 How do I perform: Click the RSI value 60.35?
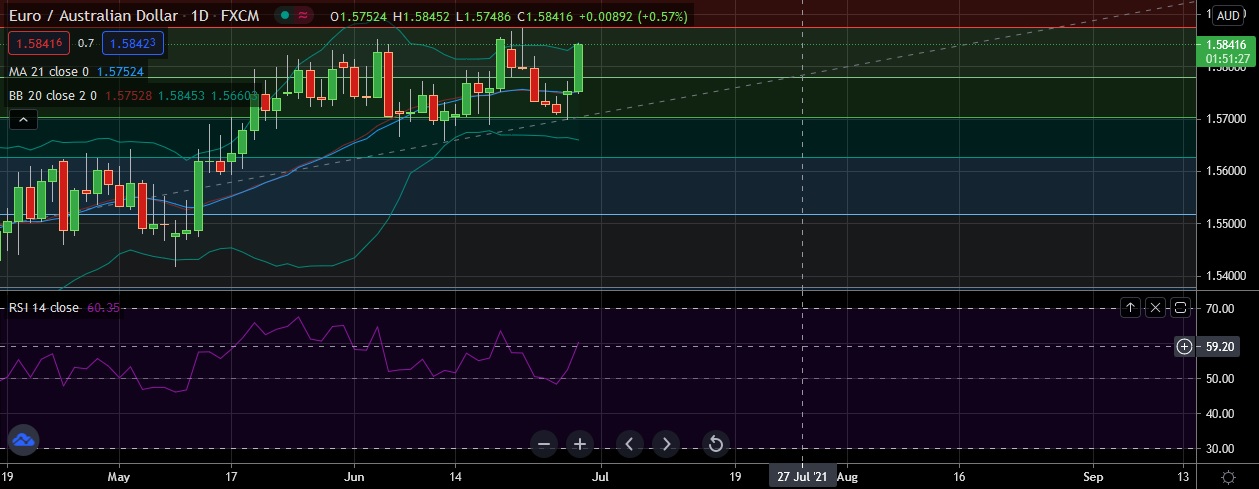point(103,308)
